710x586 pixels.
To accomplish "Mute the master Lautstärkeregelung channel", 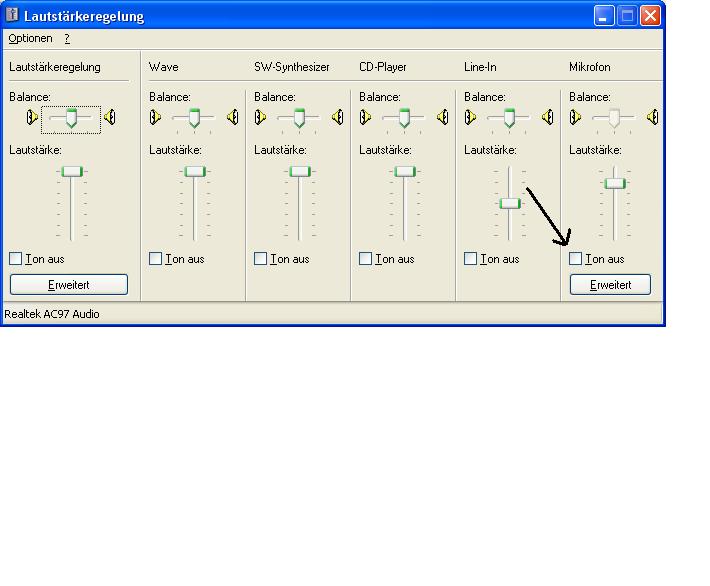I will 15,259.
